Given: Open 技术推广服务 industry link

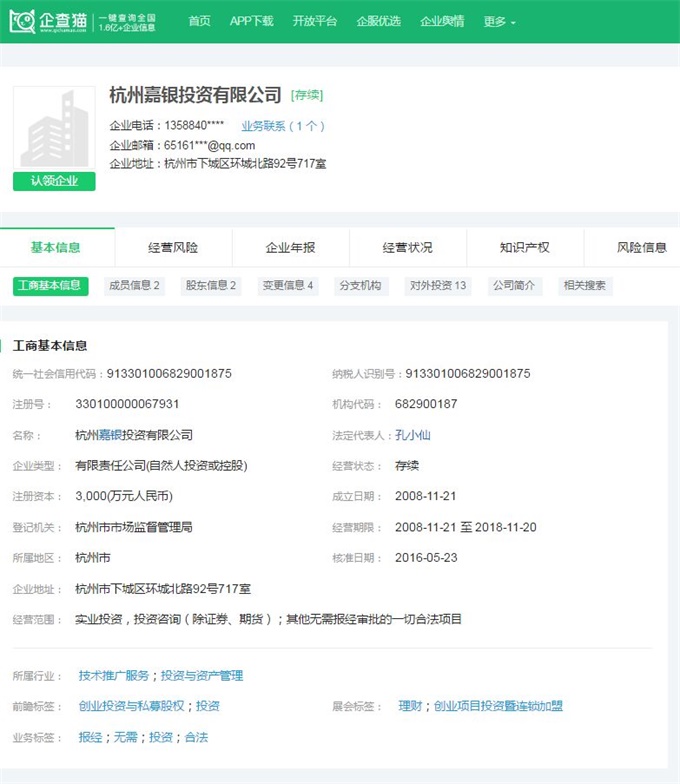Looking at the screenshot, I should 113,675.
